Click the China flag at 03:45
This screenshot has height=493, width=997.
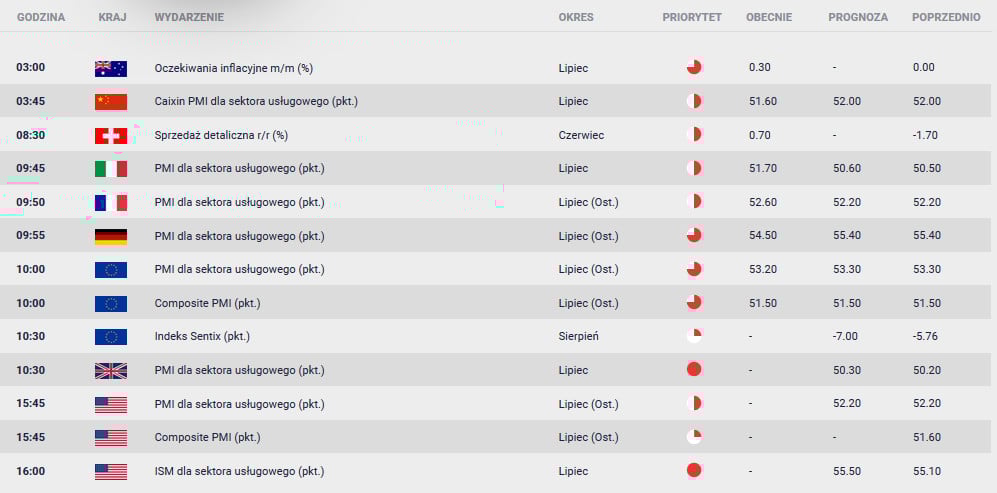click(111, 102)
